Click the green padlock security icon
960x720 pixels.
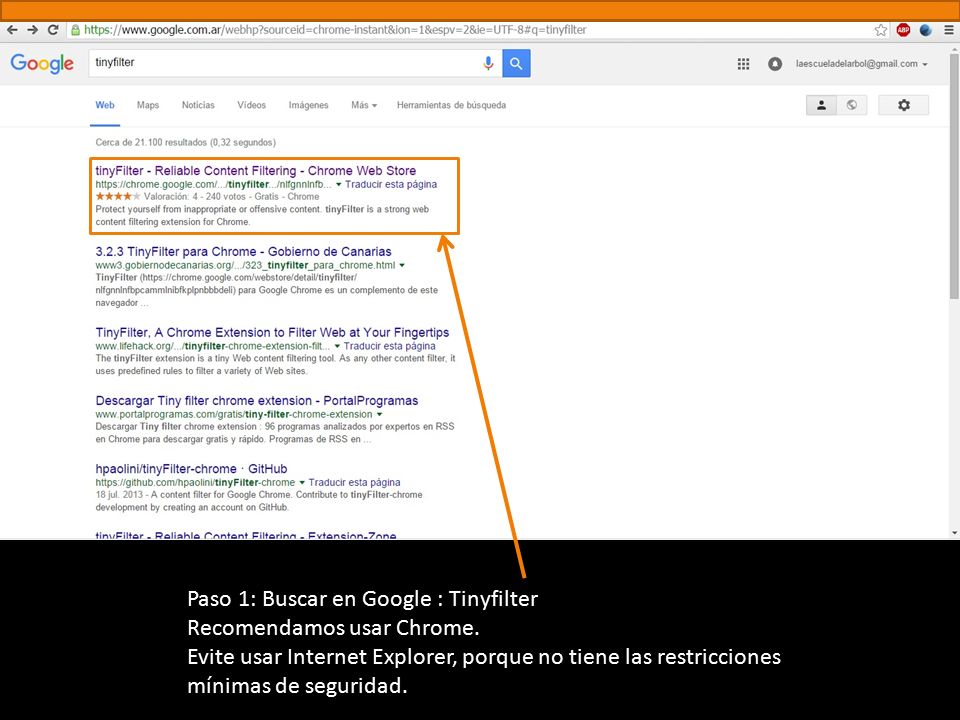(75, 29)
